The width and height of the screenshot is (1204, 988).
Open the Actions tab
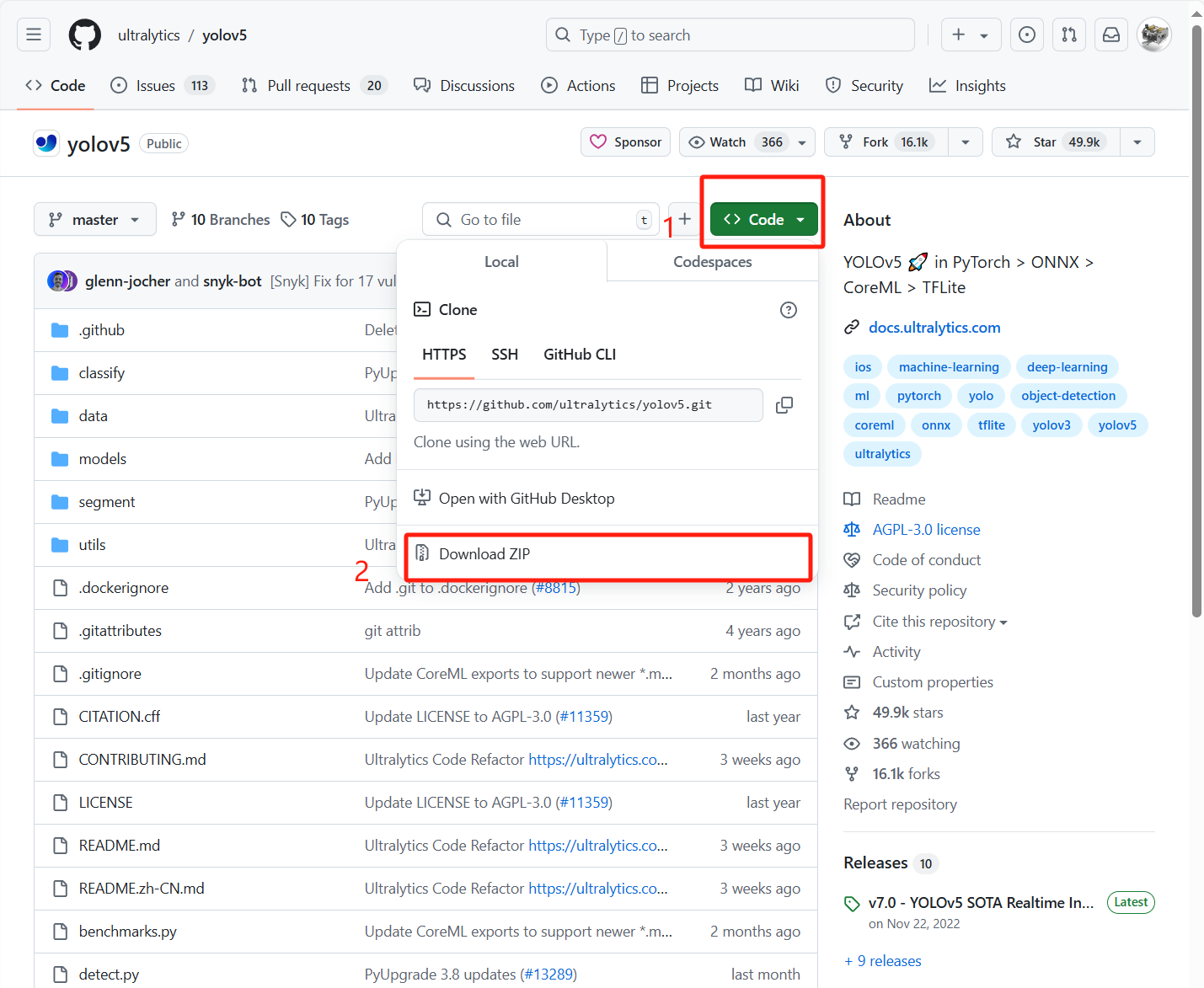point(578,85)
